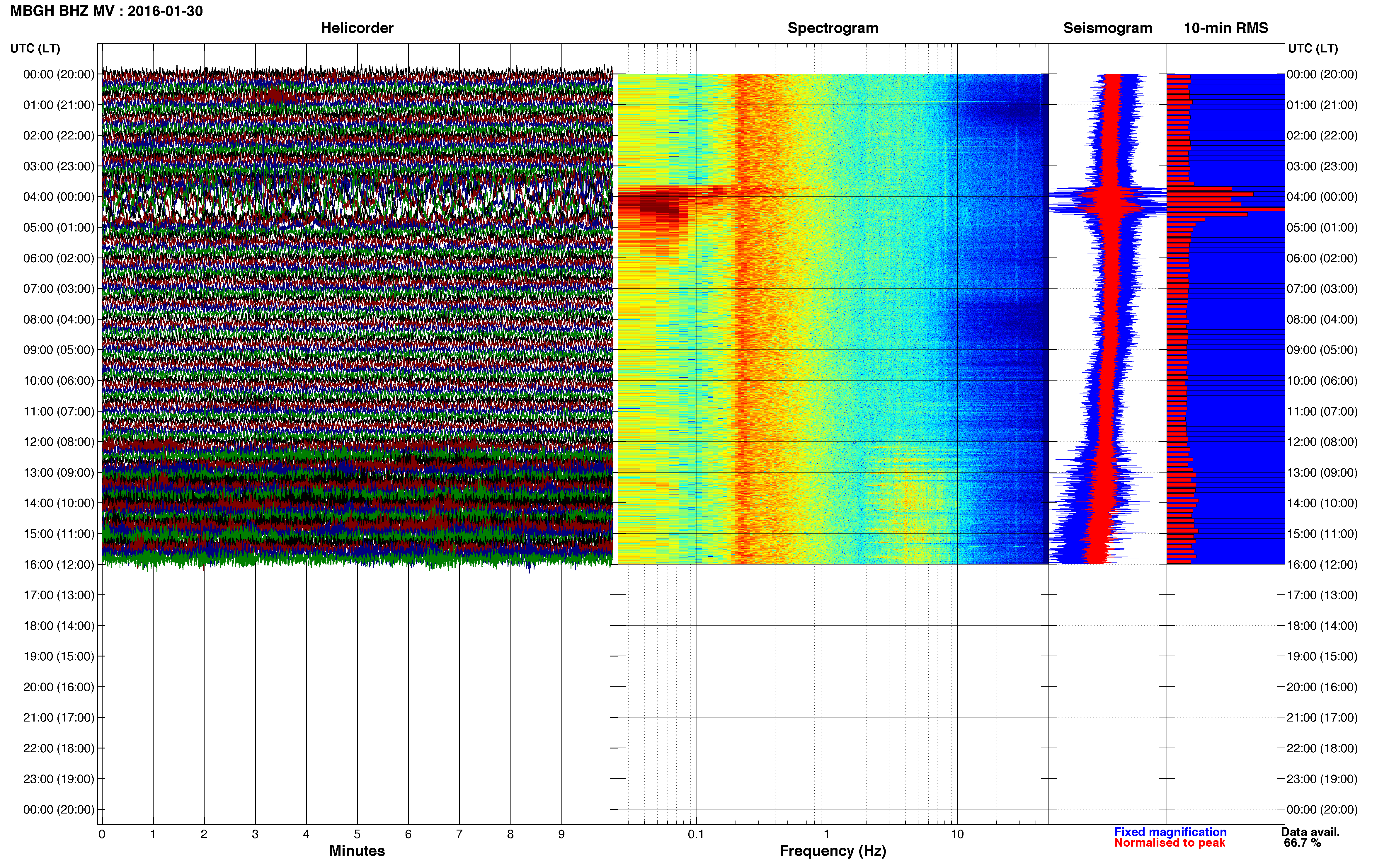Click the title 'MBGH BHZ MV : 2016-01-30'
1389x868 pixels.
click(106, 11)
